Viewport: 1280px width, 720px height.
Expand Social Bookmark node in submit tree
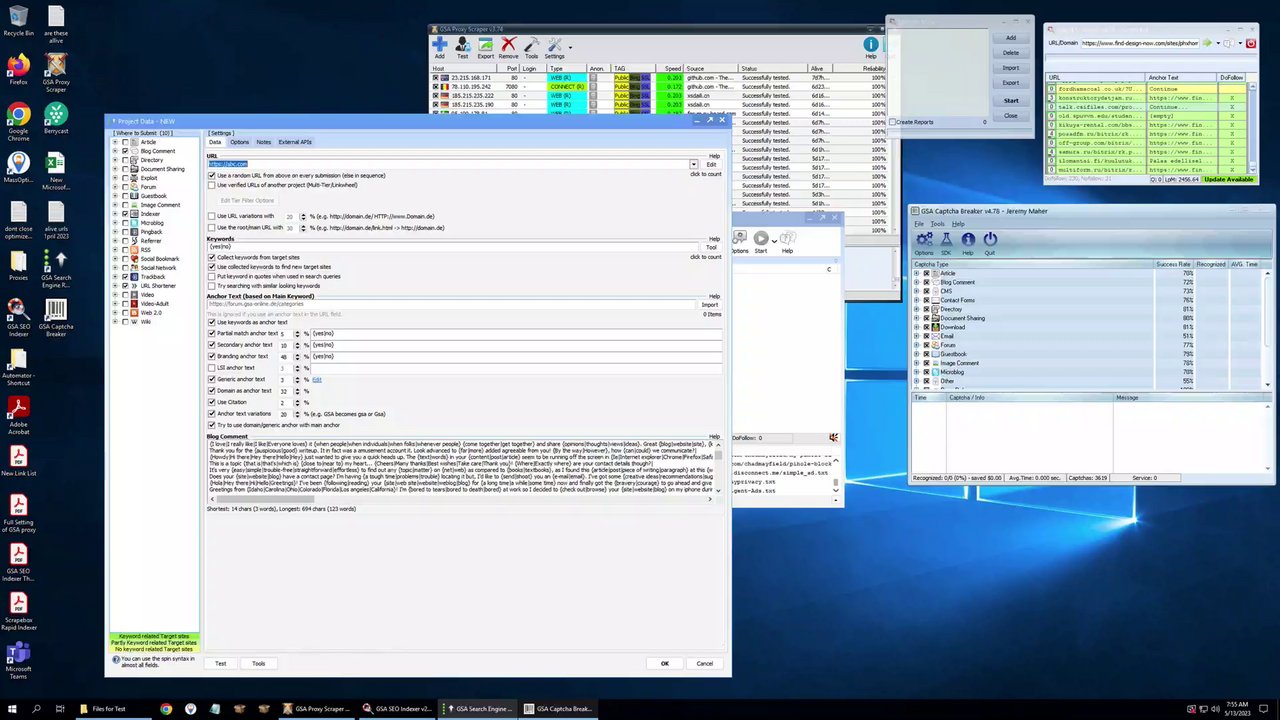click(115, 259)
